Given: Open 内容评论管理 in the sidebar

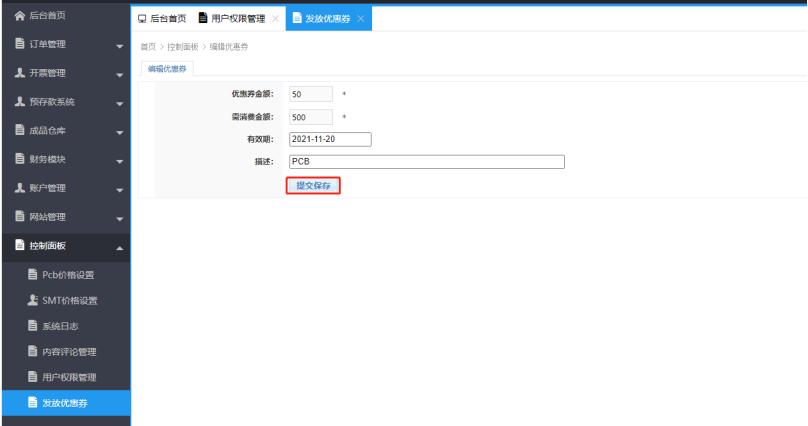Looking at the screenshot, I should click(69, 352).
